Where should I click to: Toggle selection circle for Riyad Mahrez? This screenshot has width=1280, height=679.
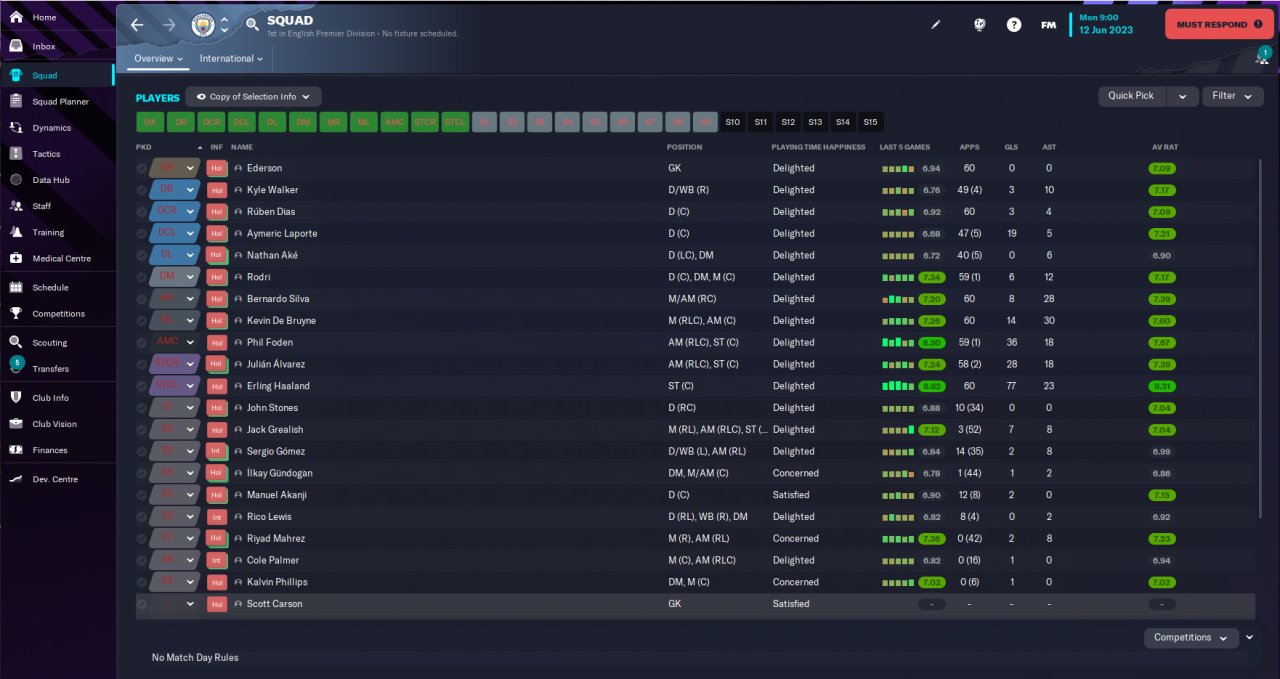point(142,538)
